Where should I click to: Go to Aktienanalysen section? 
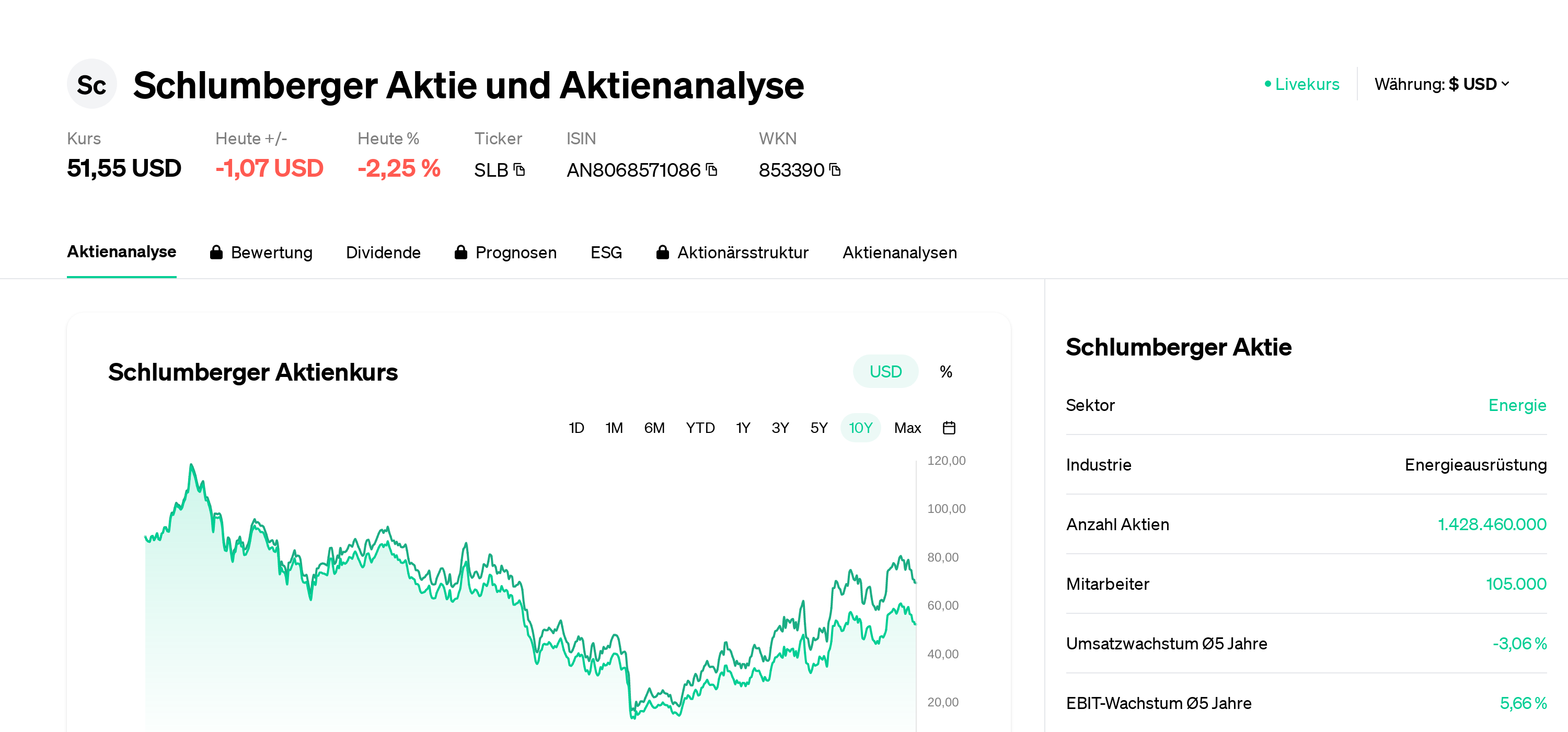[900, 251]
